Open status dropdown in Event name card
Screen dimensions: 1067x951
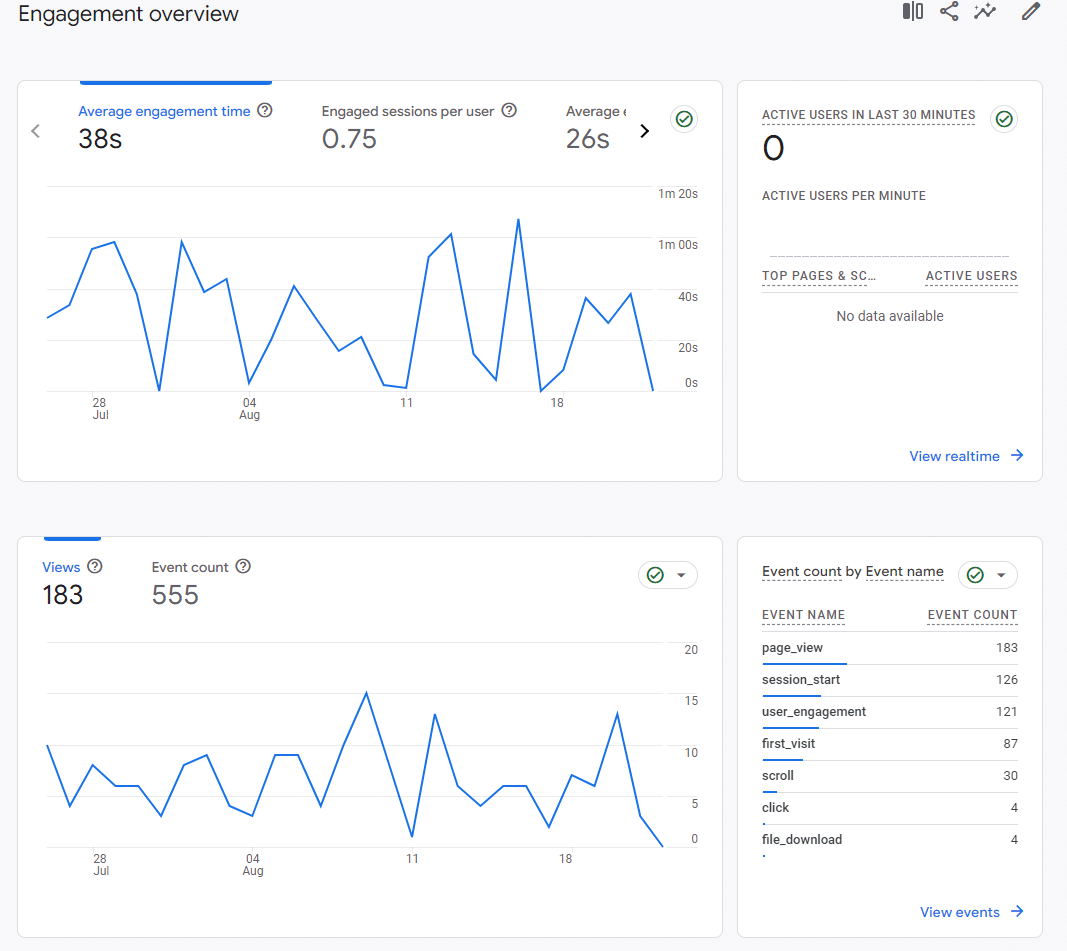(987, 575)
